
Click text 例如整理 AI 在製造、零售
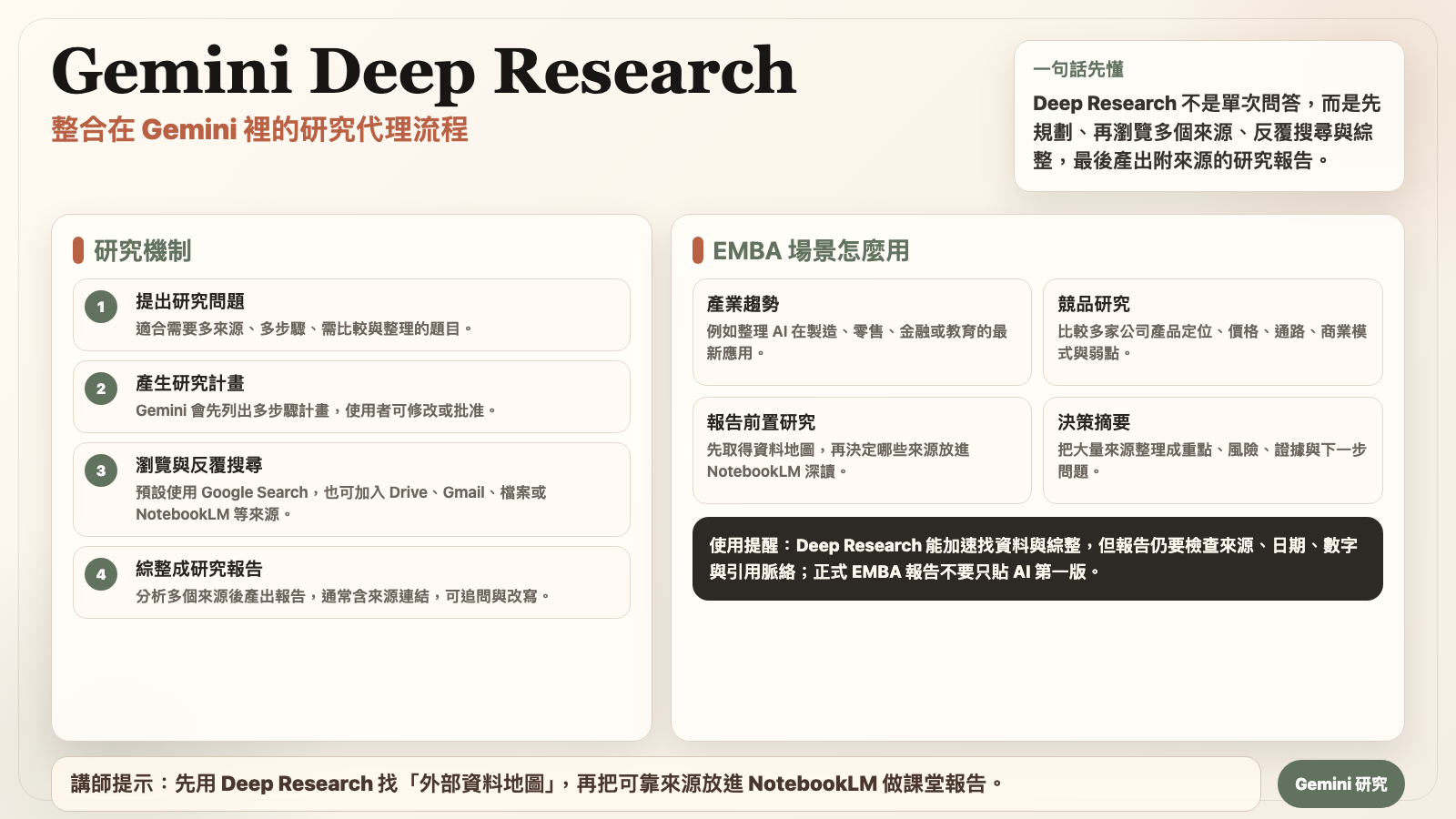pyautogui.click(x=857, y=342)
